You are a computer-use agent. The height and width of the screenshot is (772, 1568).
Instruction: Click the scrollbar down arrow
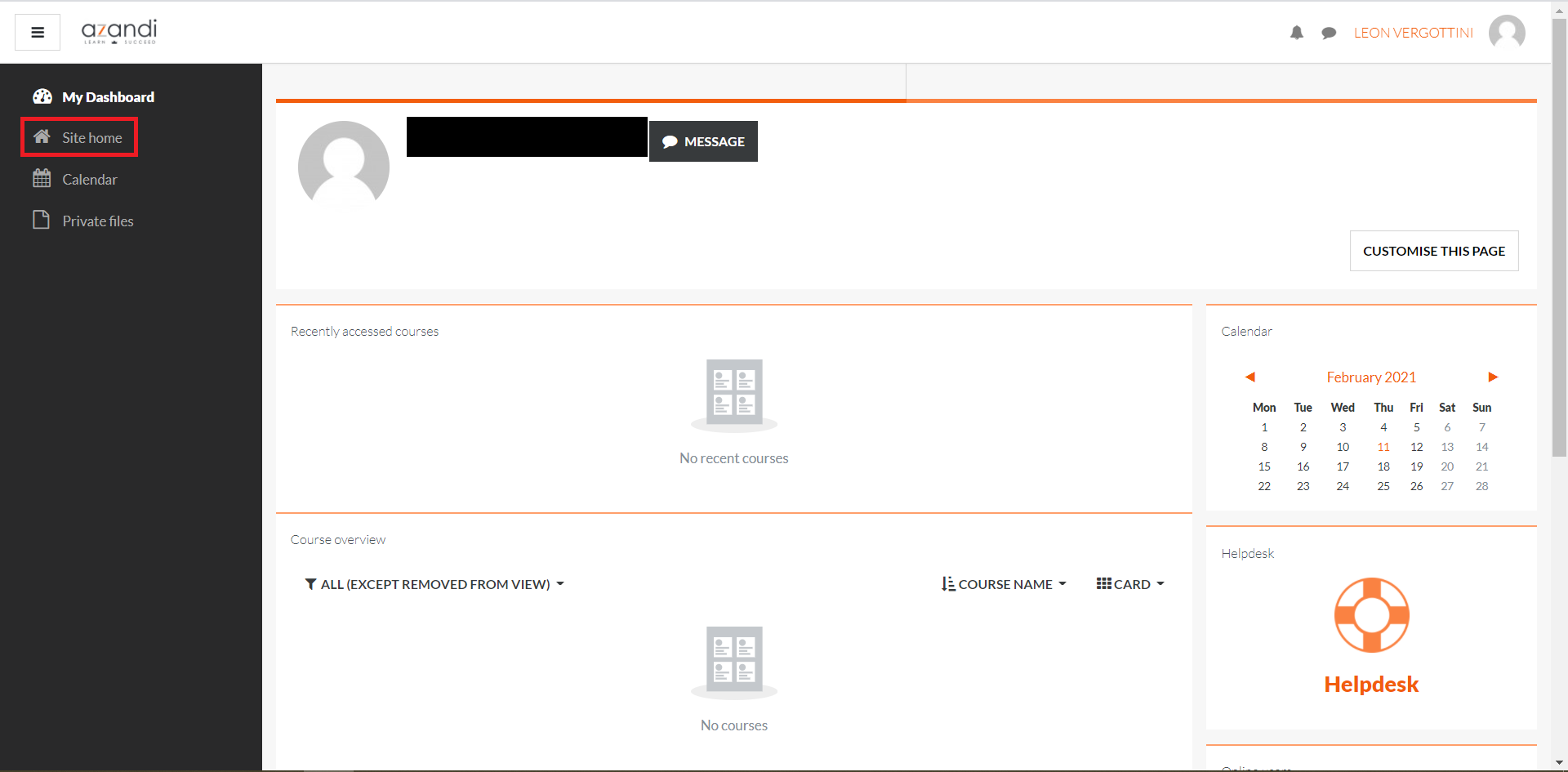coord(1559,763)
